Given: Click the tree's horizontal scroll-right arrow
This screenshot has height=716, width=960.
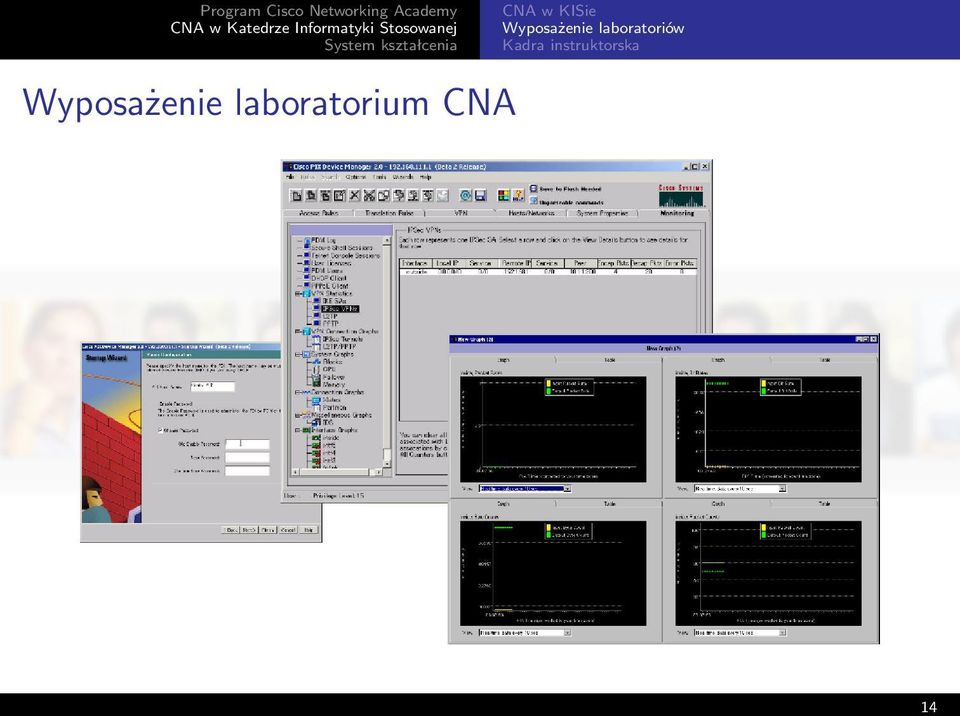Looking at the screenshot, I should point(379,472).
